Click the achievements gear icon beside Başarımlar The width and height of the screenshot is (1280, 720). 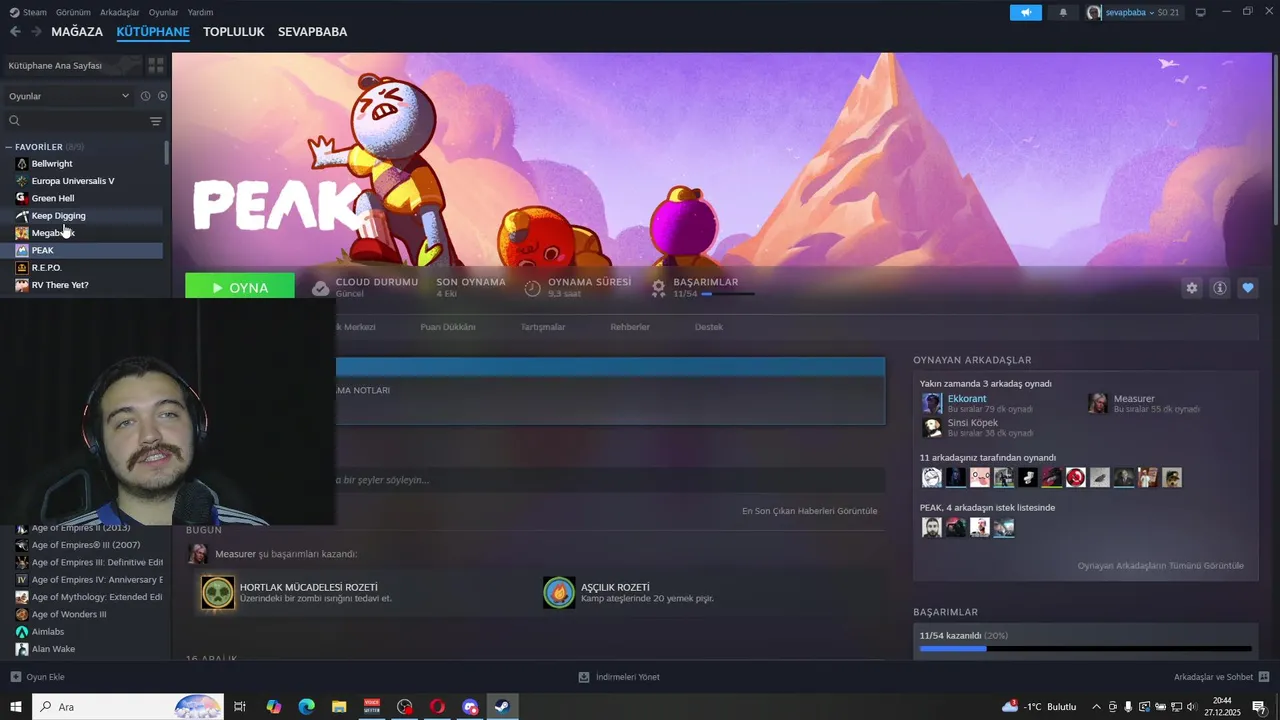pyautogui.click(x=658, y=288)
